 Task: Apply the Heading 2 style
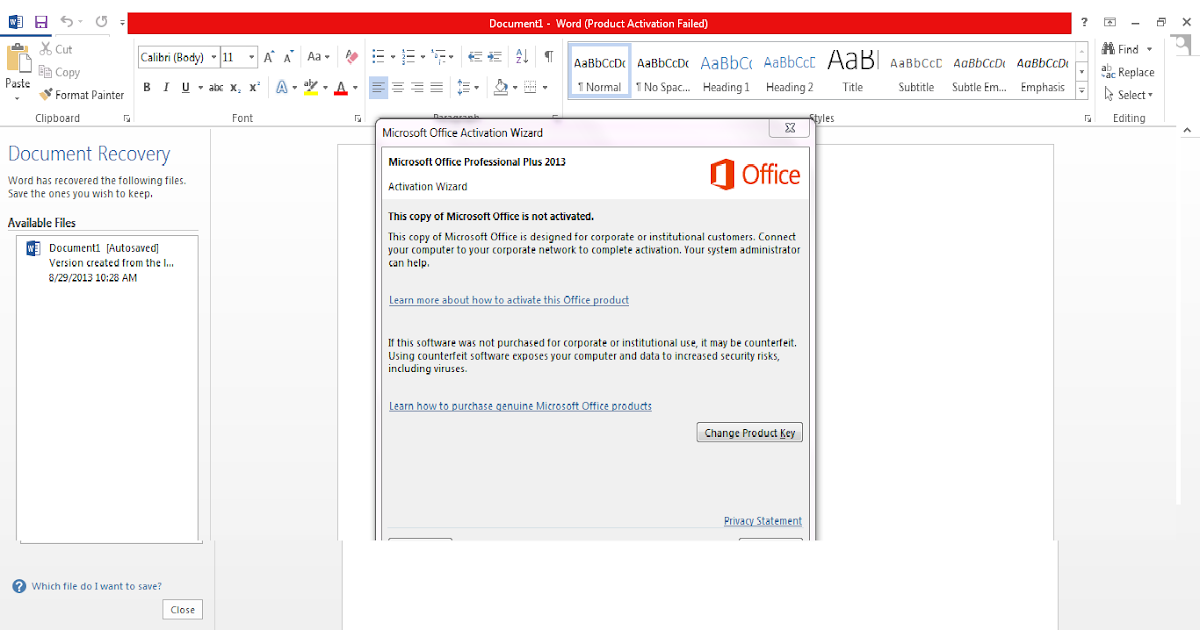pos(789,71)
